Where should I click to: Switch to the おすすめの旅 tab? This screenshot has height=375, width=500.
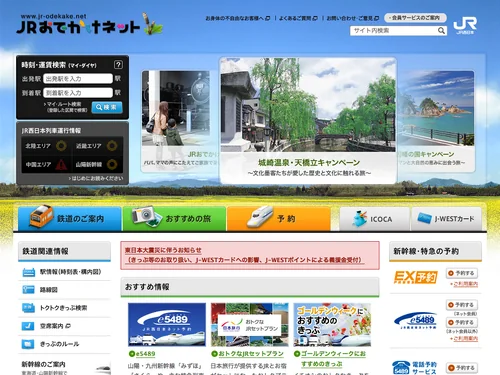pos(174,219)
